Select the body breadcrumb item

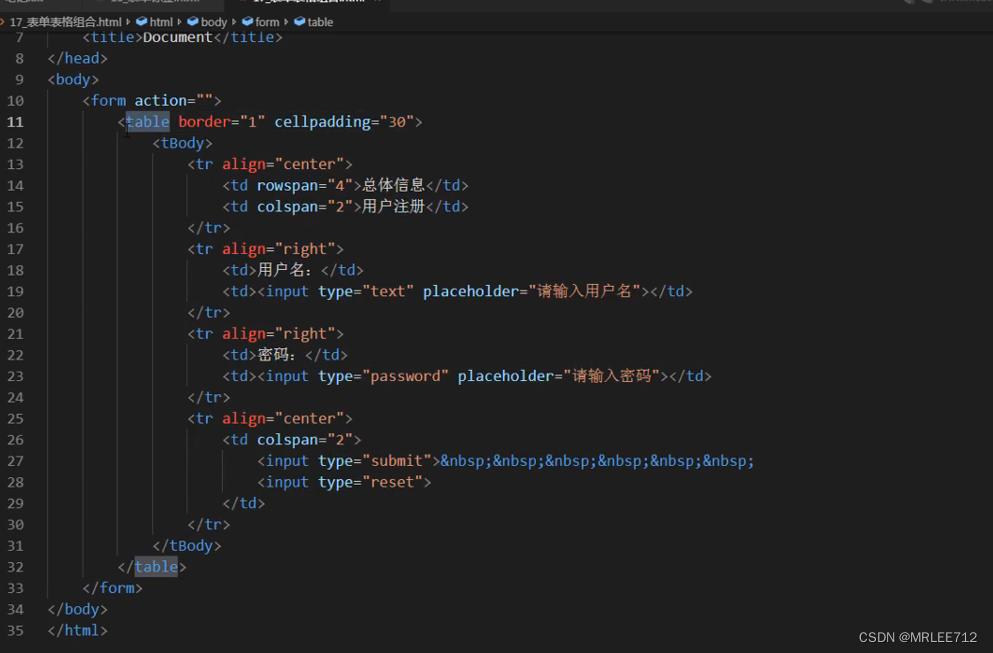[x=207, y=22]
